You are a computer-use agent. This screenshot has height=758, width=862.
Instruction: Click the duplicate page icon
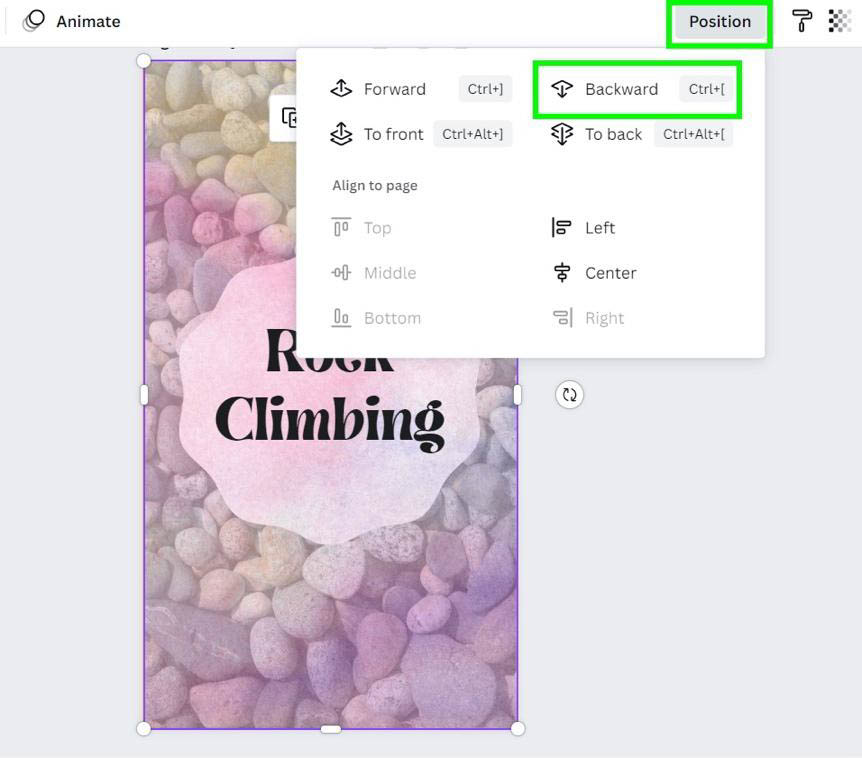(289, 118)
